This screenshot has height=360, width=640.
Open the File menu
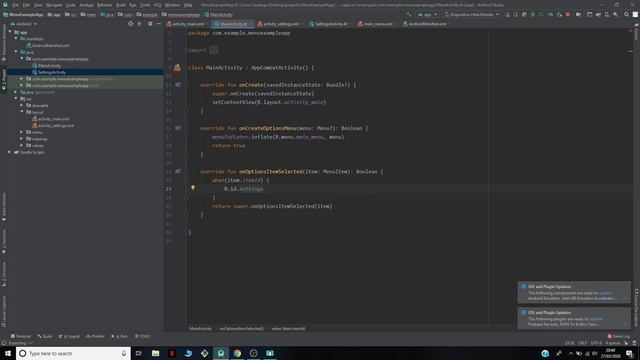pos(16,5)
